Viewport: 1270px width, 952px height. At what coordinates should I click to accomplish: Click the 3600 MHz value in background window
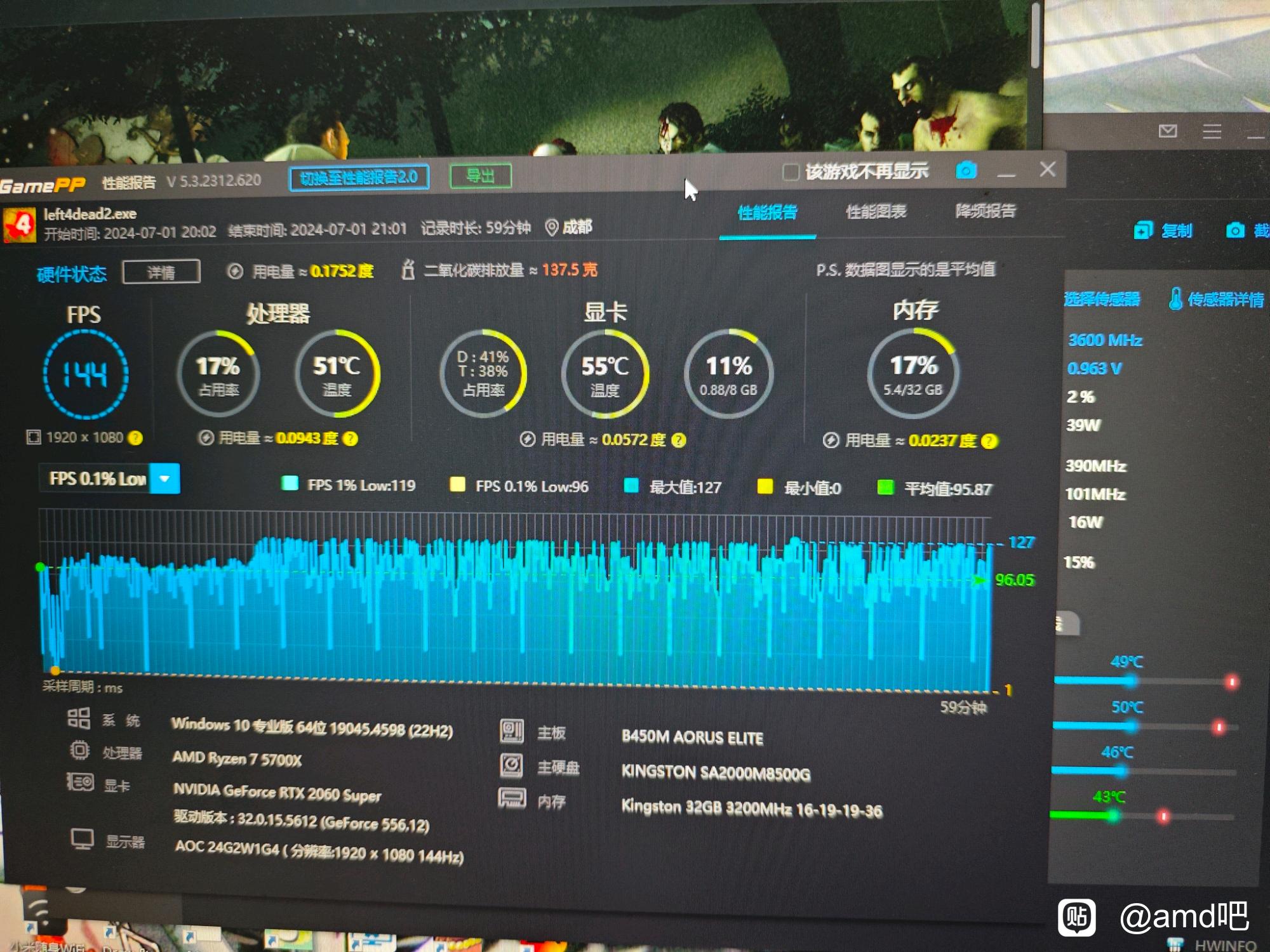coord(1105,340)
